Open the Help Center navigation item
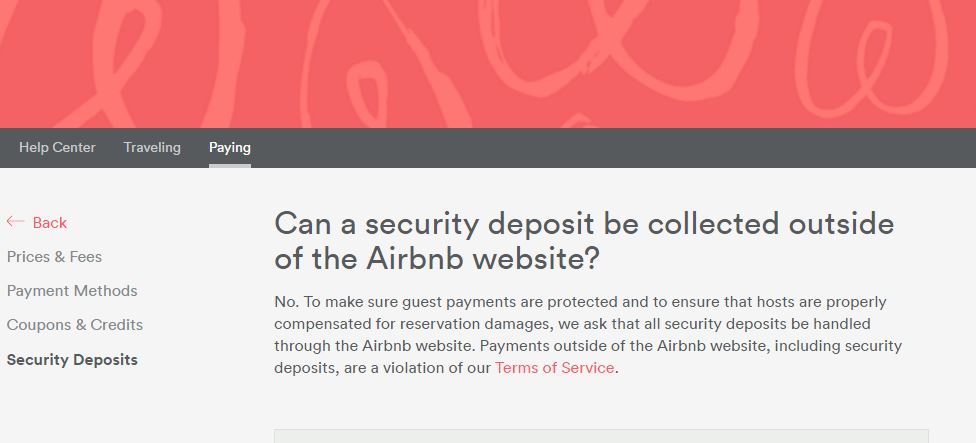976x443 pixels. pos(57,147)
